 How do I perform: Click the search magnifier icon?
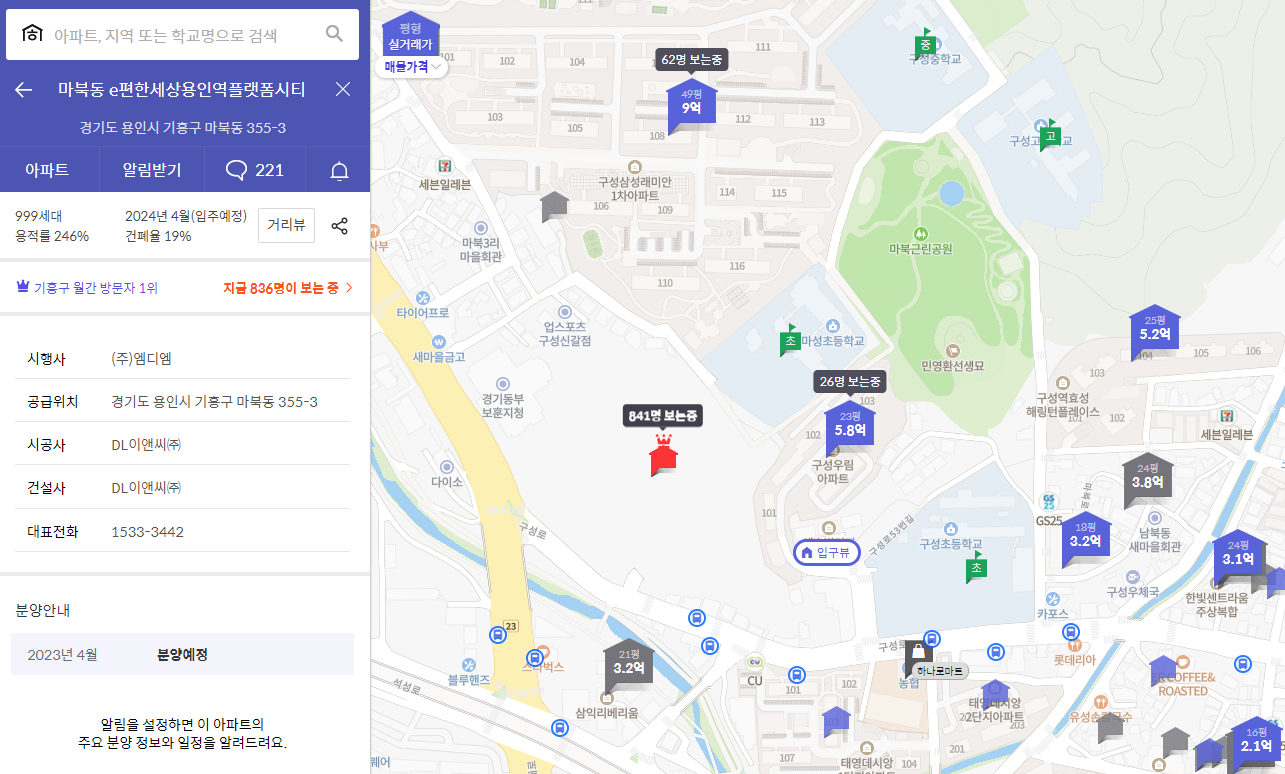(334, 34)
